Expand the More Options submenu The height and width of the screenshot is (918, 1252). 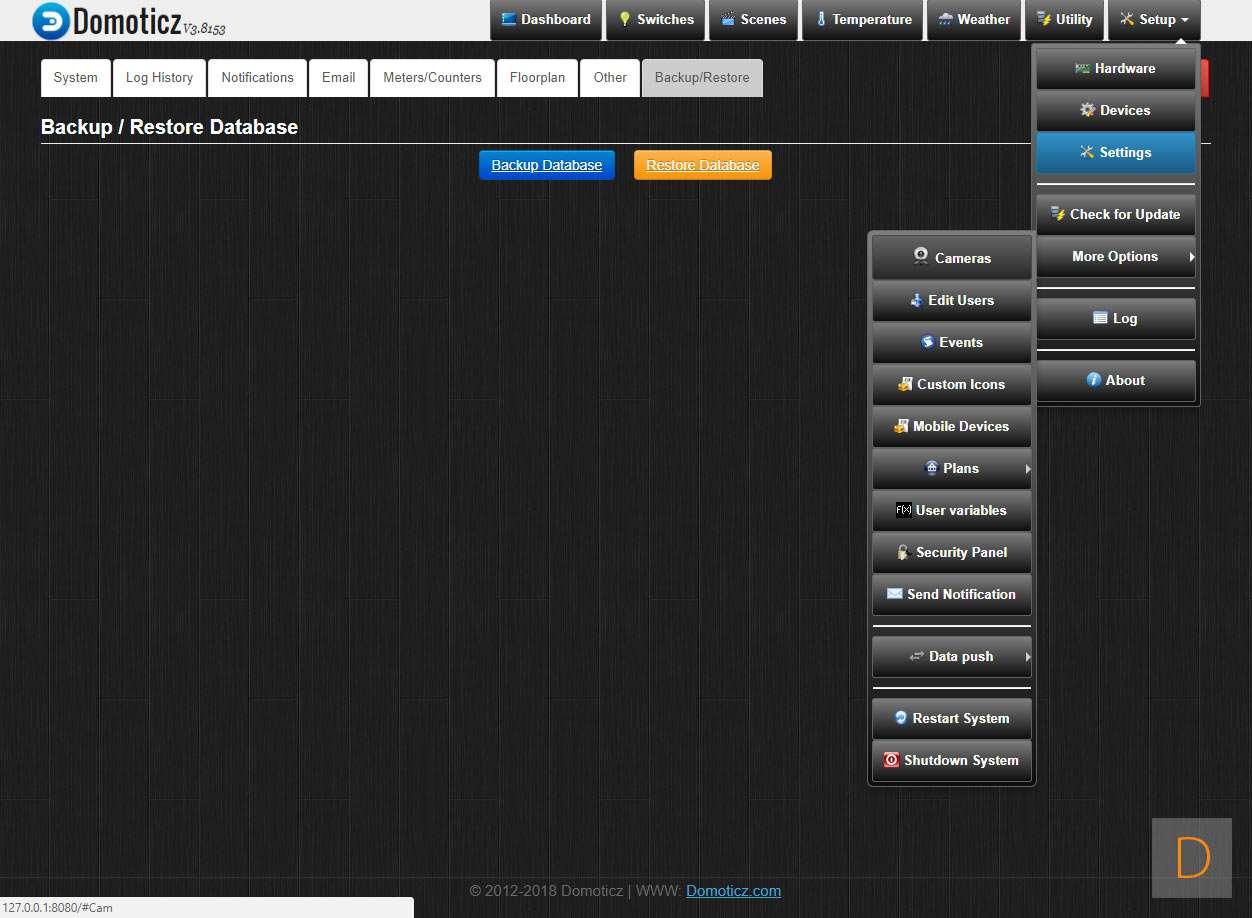click(1191, 257)
